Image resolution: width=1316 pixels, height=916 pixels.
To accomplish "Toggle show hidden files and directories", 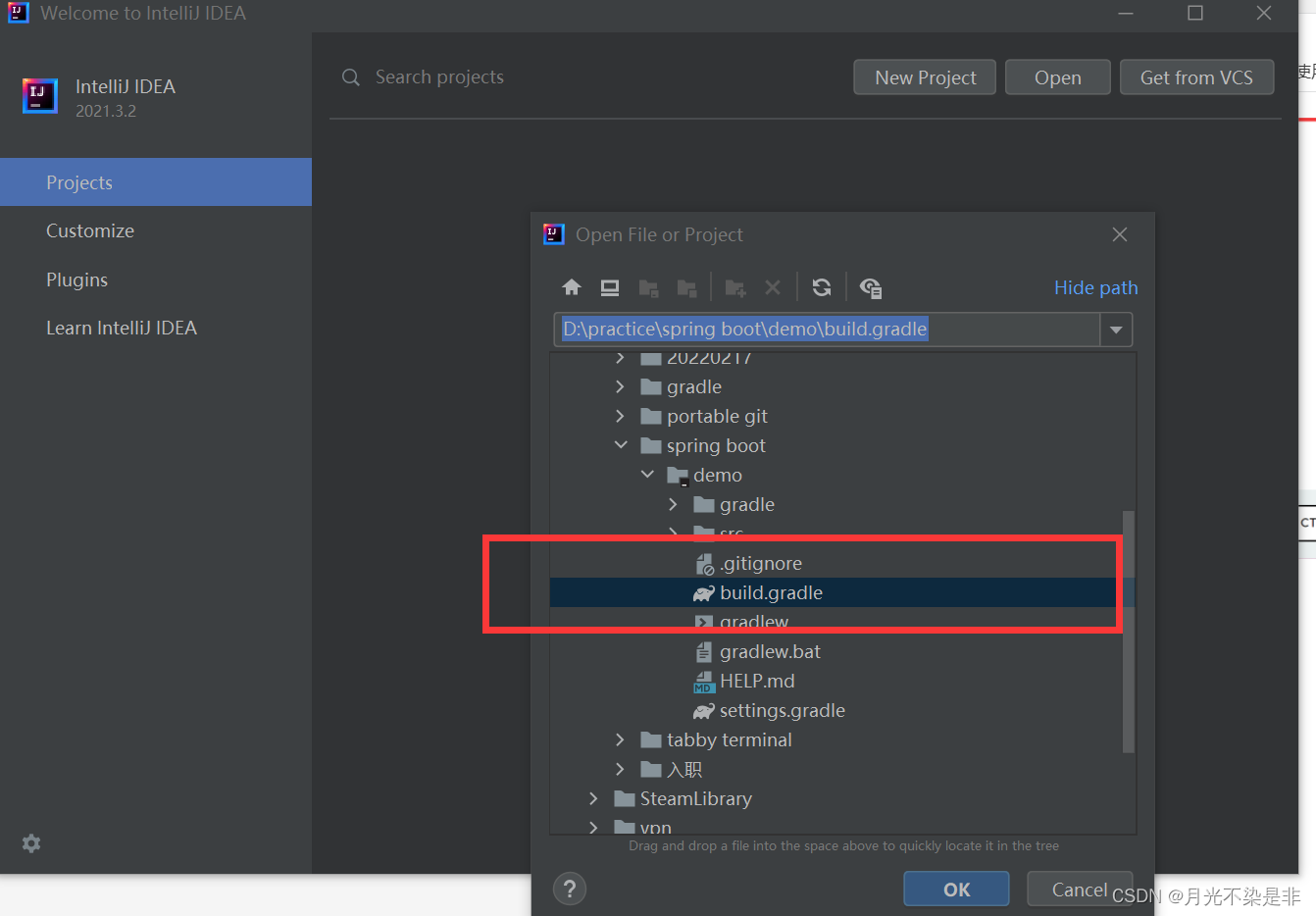I will 870,287.
